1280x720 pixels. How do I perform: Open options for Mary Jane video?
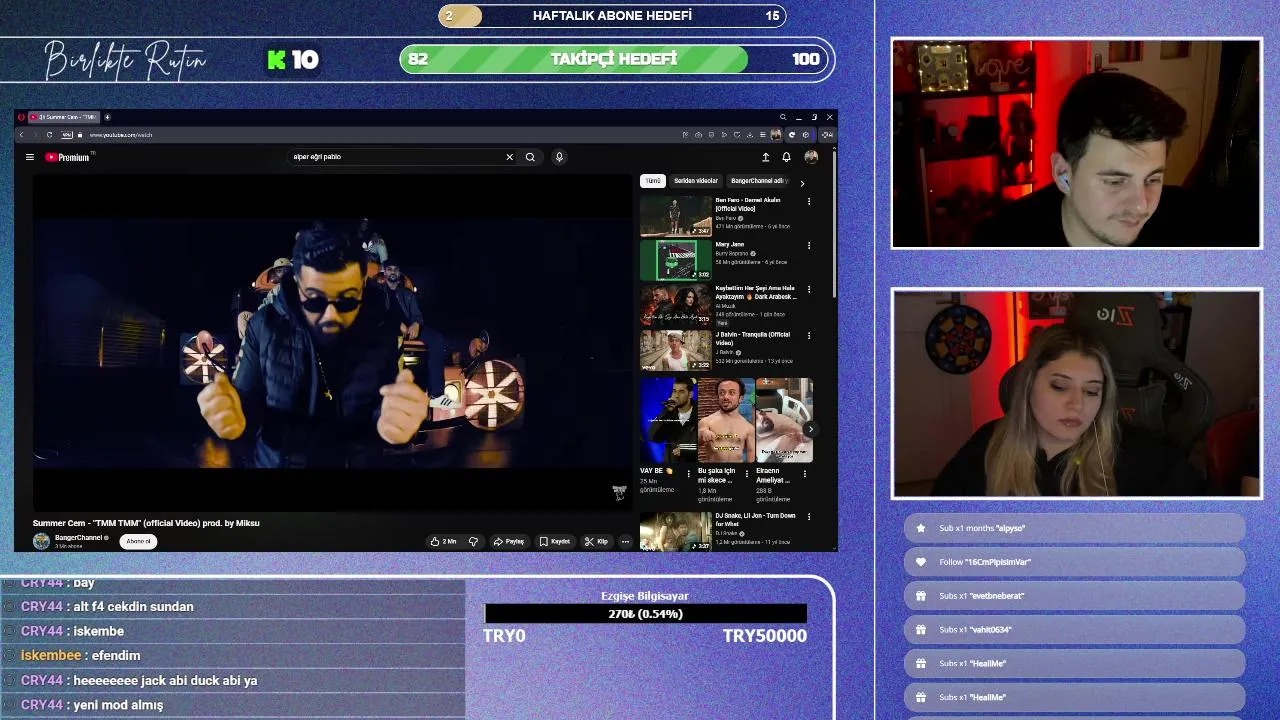(809, 246)
